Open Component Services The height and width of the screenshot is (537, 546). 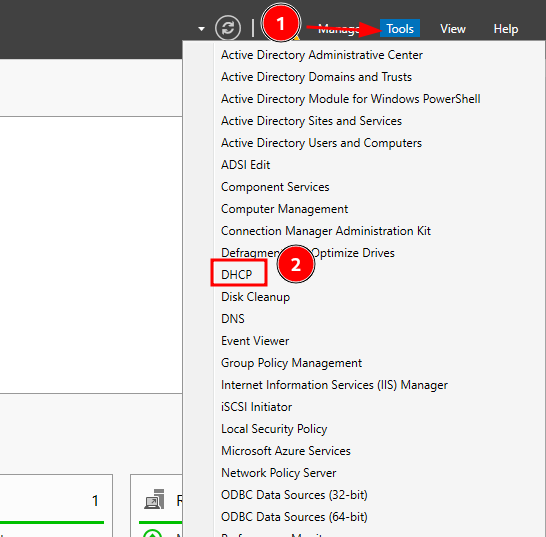(x=275, y=187)
